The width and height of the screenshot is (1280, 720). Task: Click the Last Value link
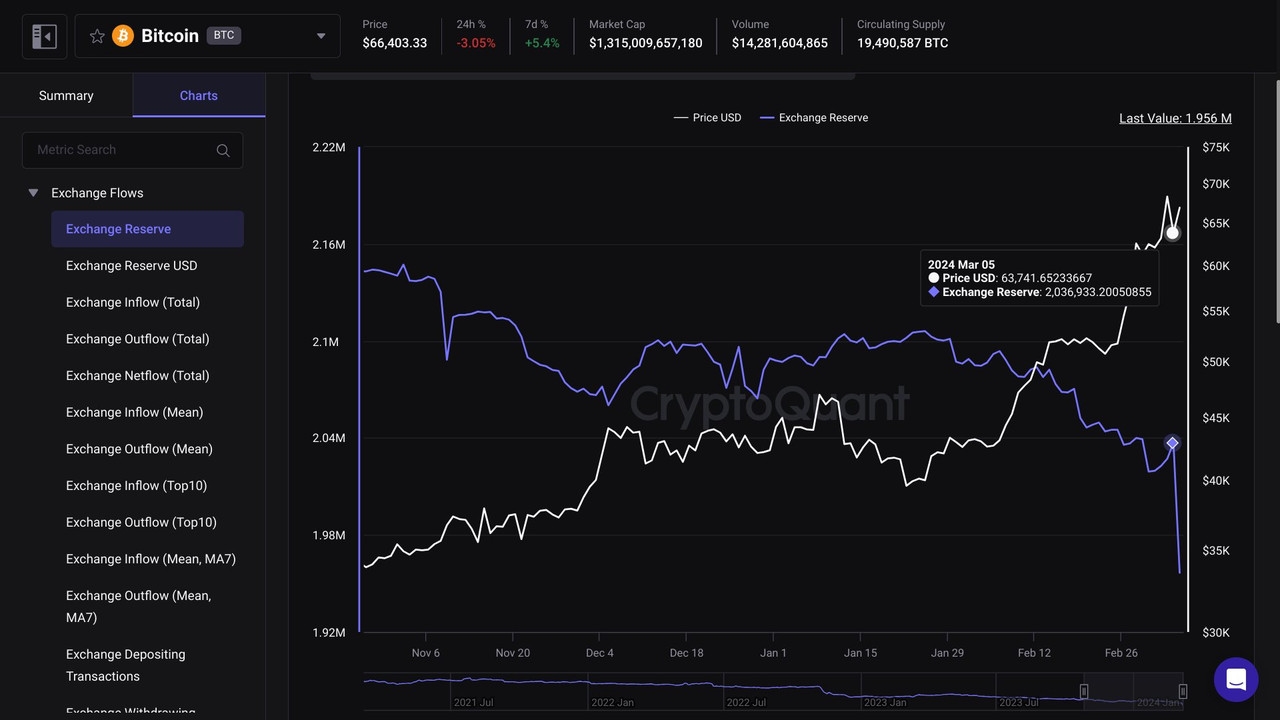[x=1175, y=118]
